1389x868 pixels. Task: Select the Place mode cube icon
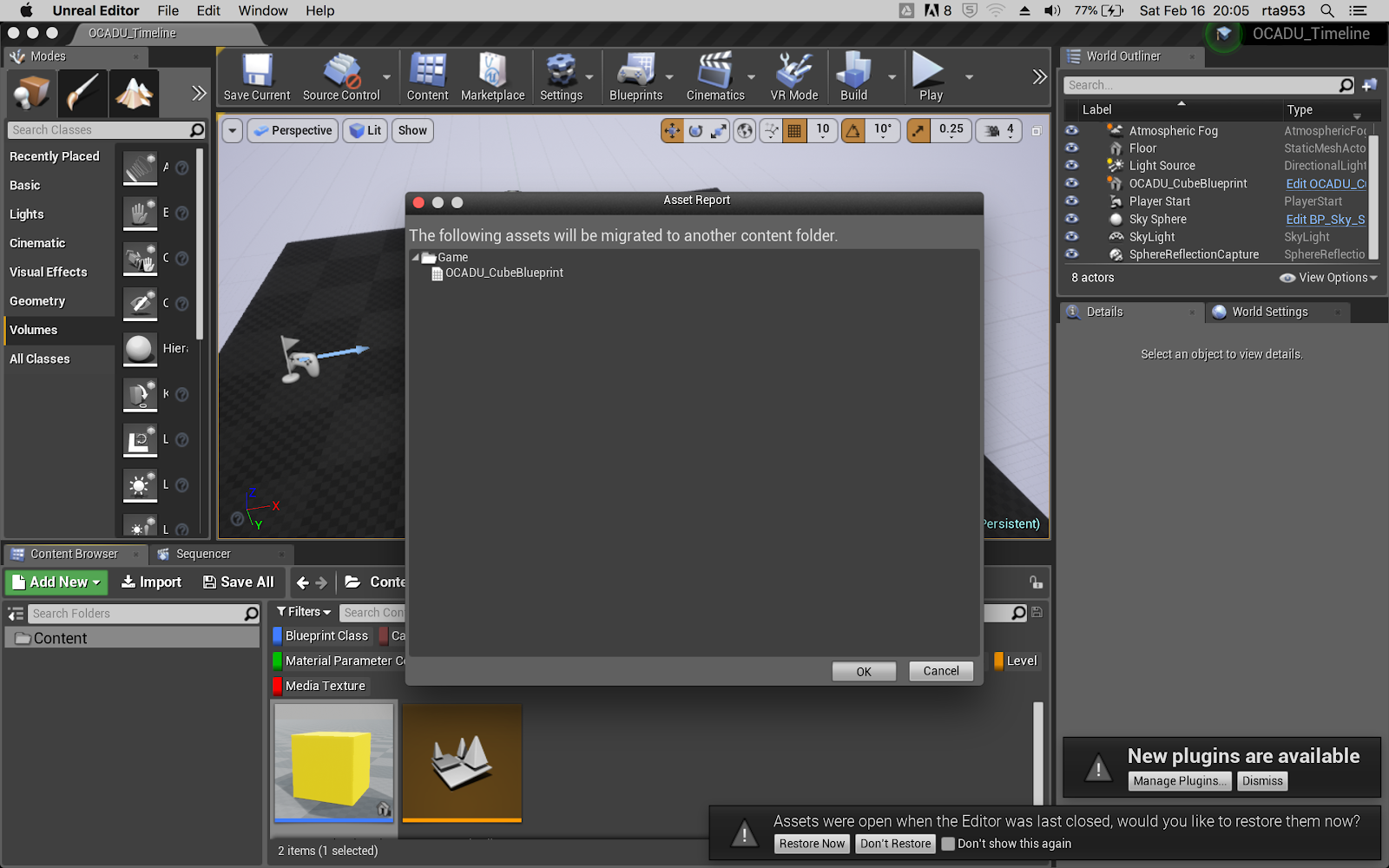coord(31,93)
